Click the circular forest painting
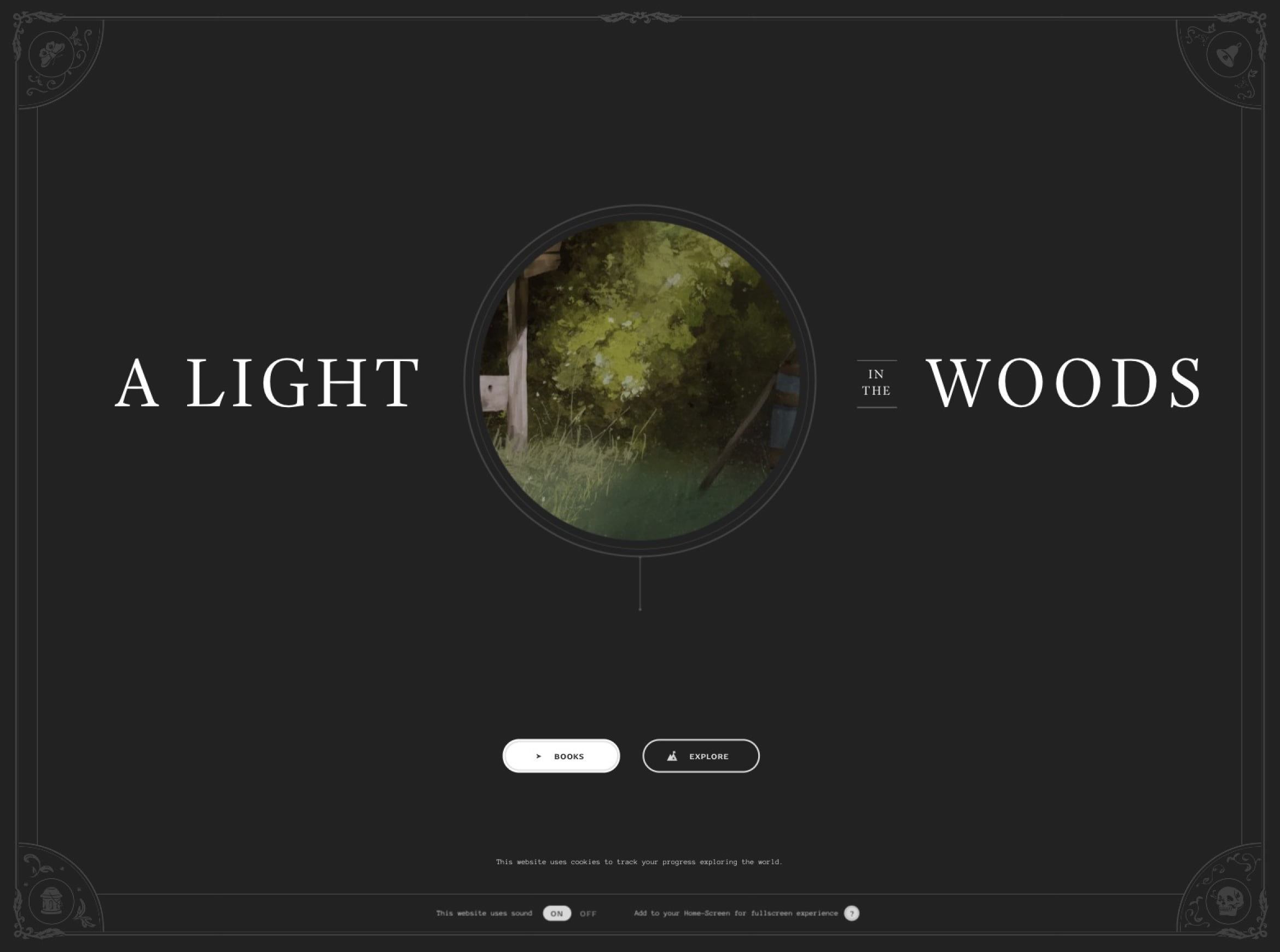Viewport: 1280px width, 952px height. click(x=640, y=381)
